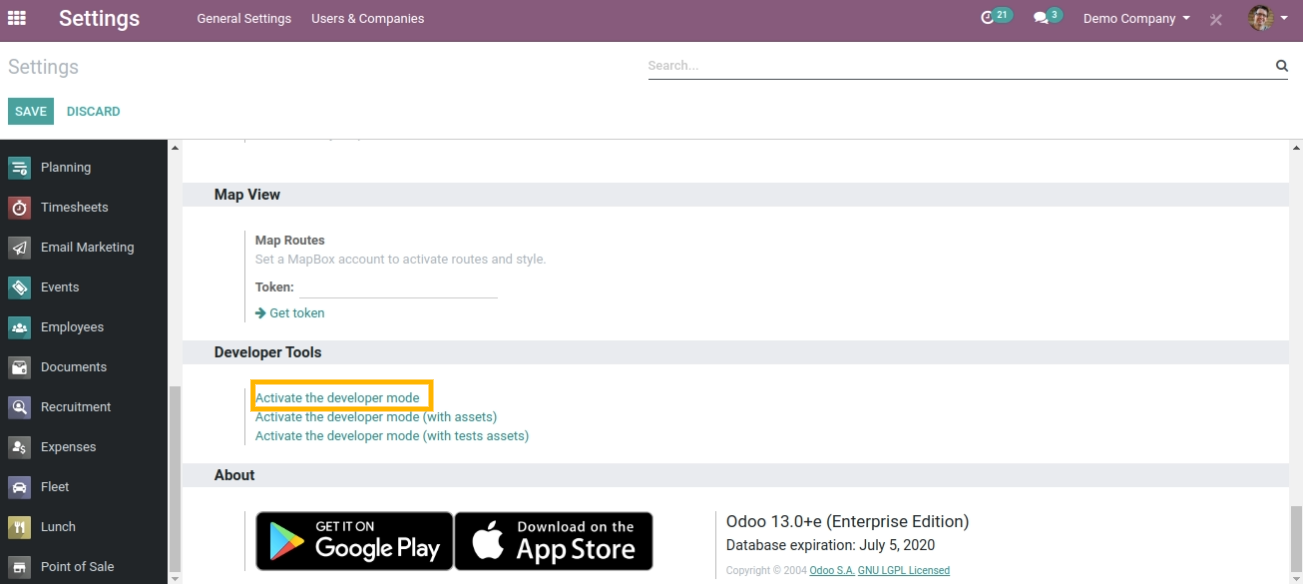Click the Google Play download badge
Image resolution: width=1303 pixels, height=584 pixels.
click(x=354, y=541)
